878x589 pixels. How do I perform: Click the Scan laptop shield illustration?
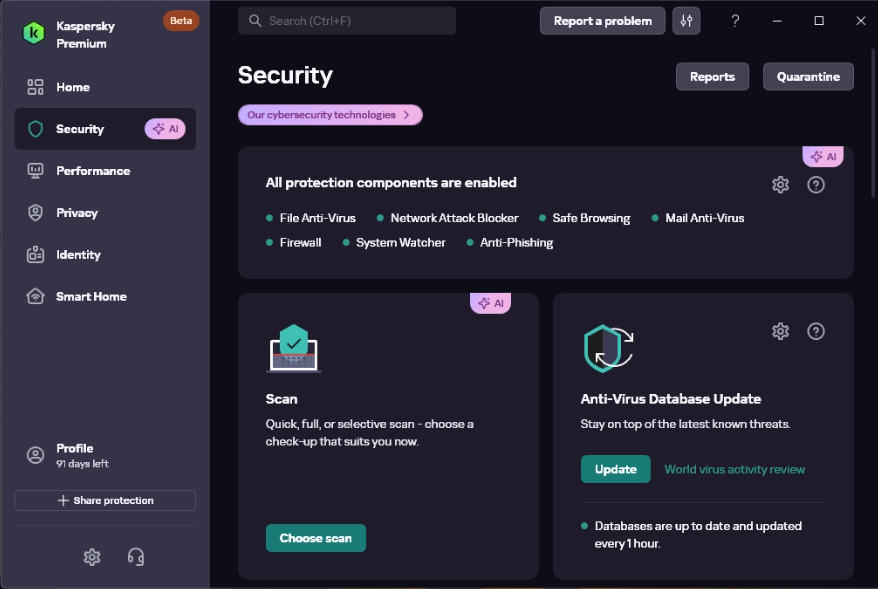pos(293,348)
